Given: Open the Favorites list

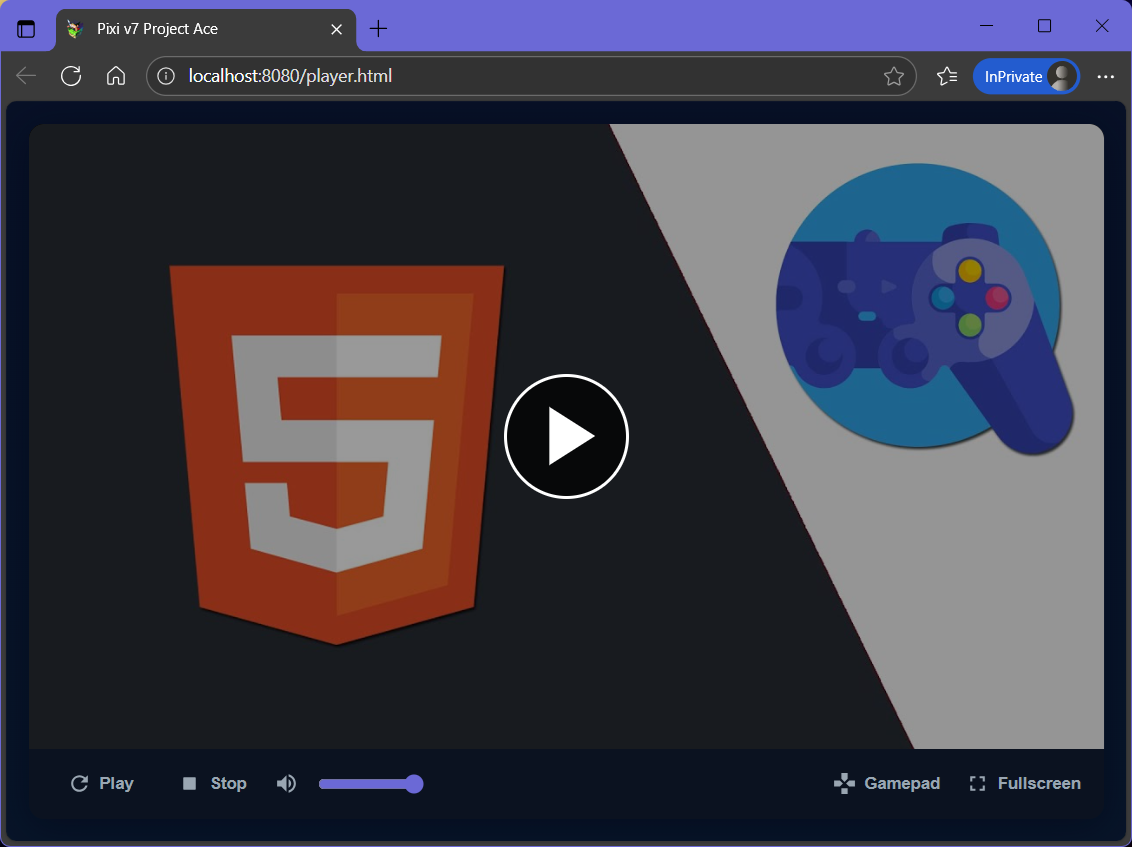Looking at the screenshot, I should click(946, 76).
